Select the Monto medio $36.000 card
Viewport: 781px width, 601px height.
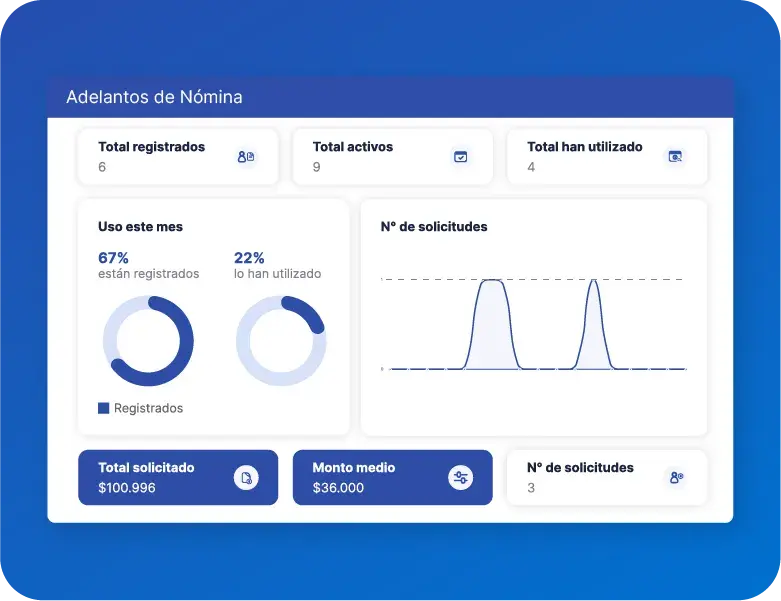(392, 478)
